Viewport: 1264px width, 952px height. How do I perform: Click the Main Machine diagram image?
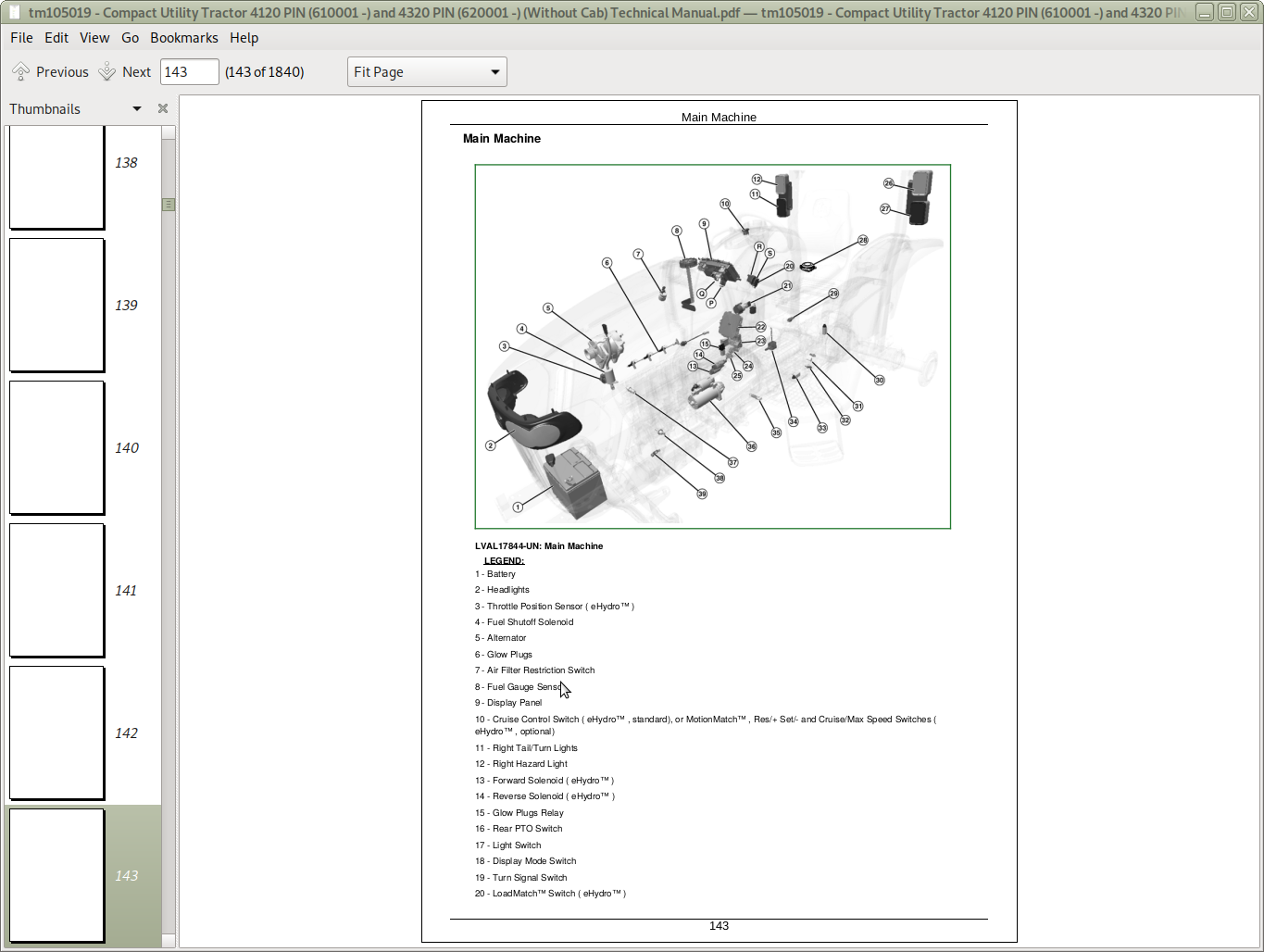point(713,346)
